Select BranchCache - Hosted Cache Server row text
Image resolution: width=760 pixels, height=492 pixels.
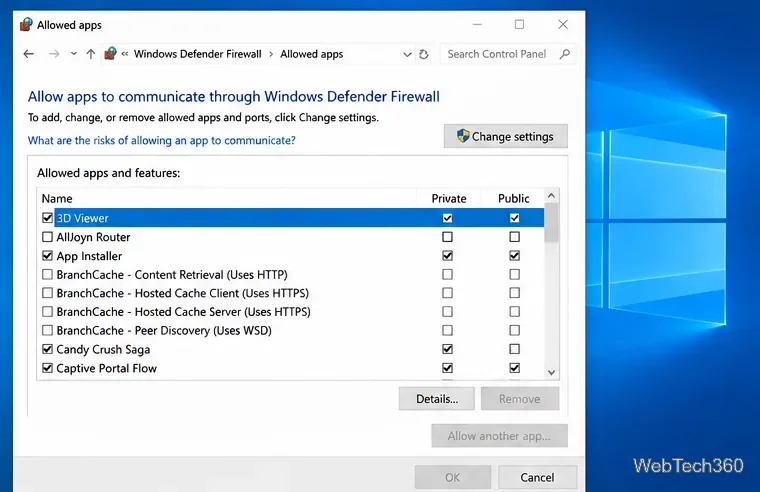184,312
